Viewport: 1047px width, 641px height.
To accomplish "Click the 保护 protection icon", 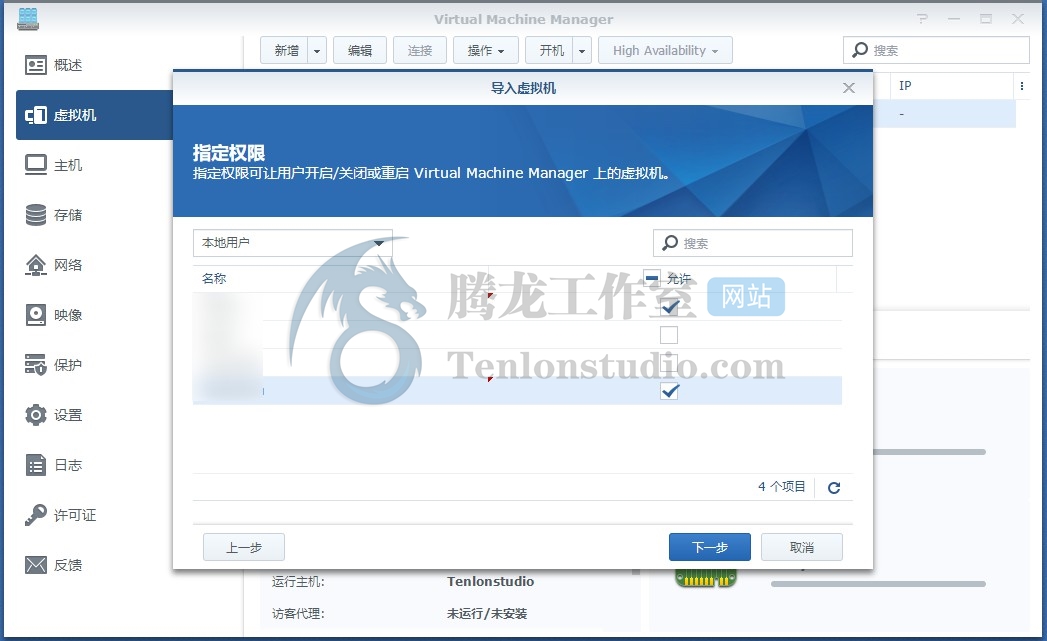I will click(35, 365).
